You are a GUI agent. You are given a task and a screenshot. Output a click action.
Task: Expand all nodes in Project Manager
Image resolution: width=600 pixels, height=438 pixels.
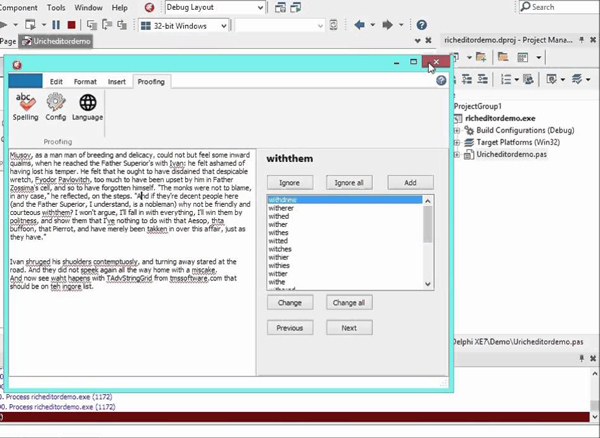pyautogui.click(x=467, y=79)
